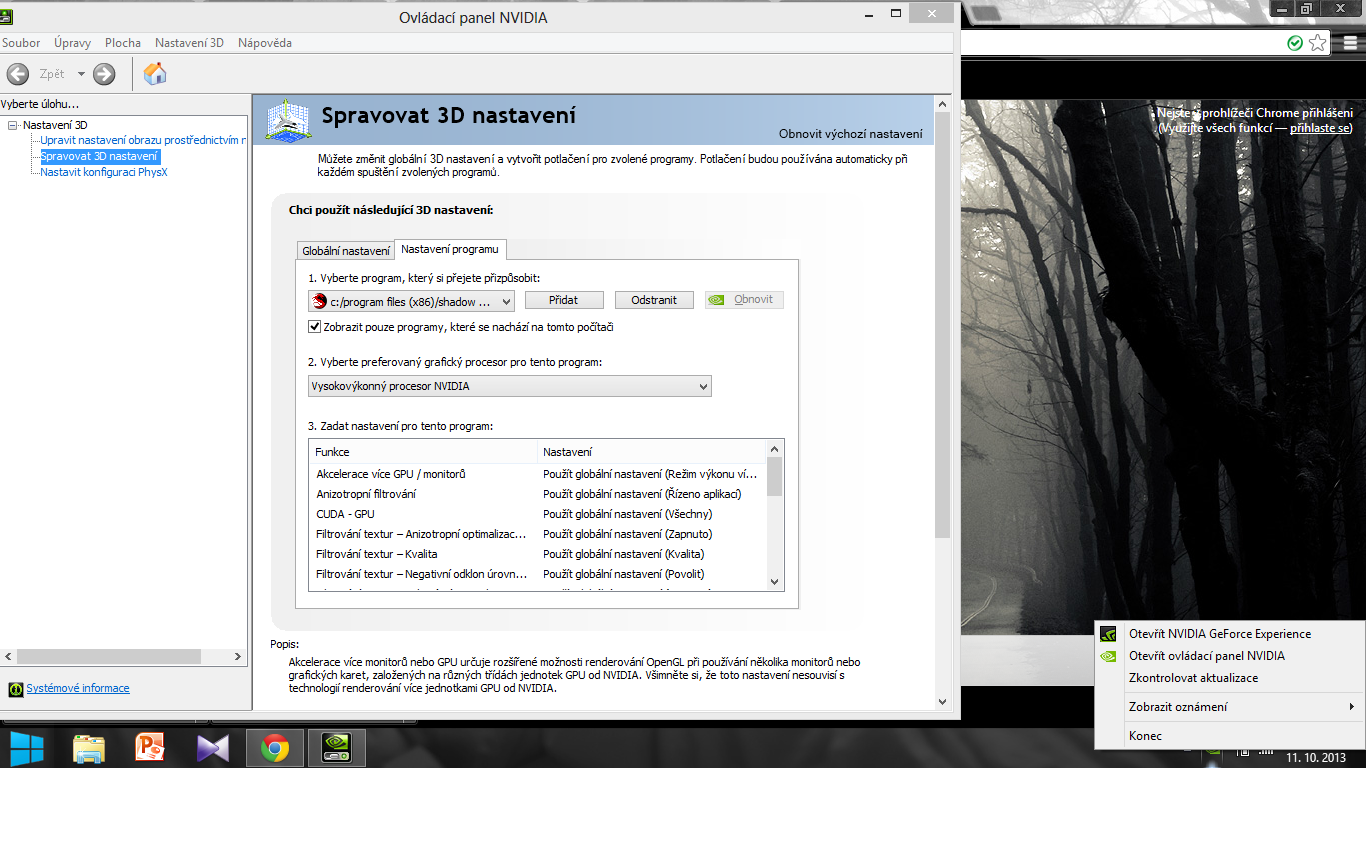Go back with the Zpět arrow button

tap(18, 74)
